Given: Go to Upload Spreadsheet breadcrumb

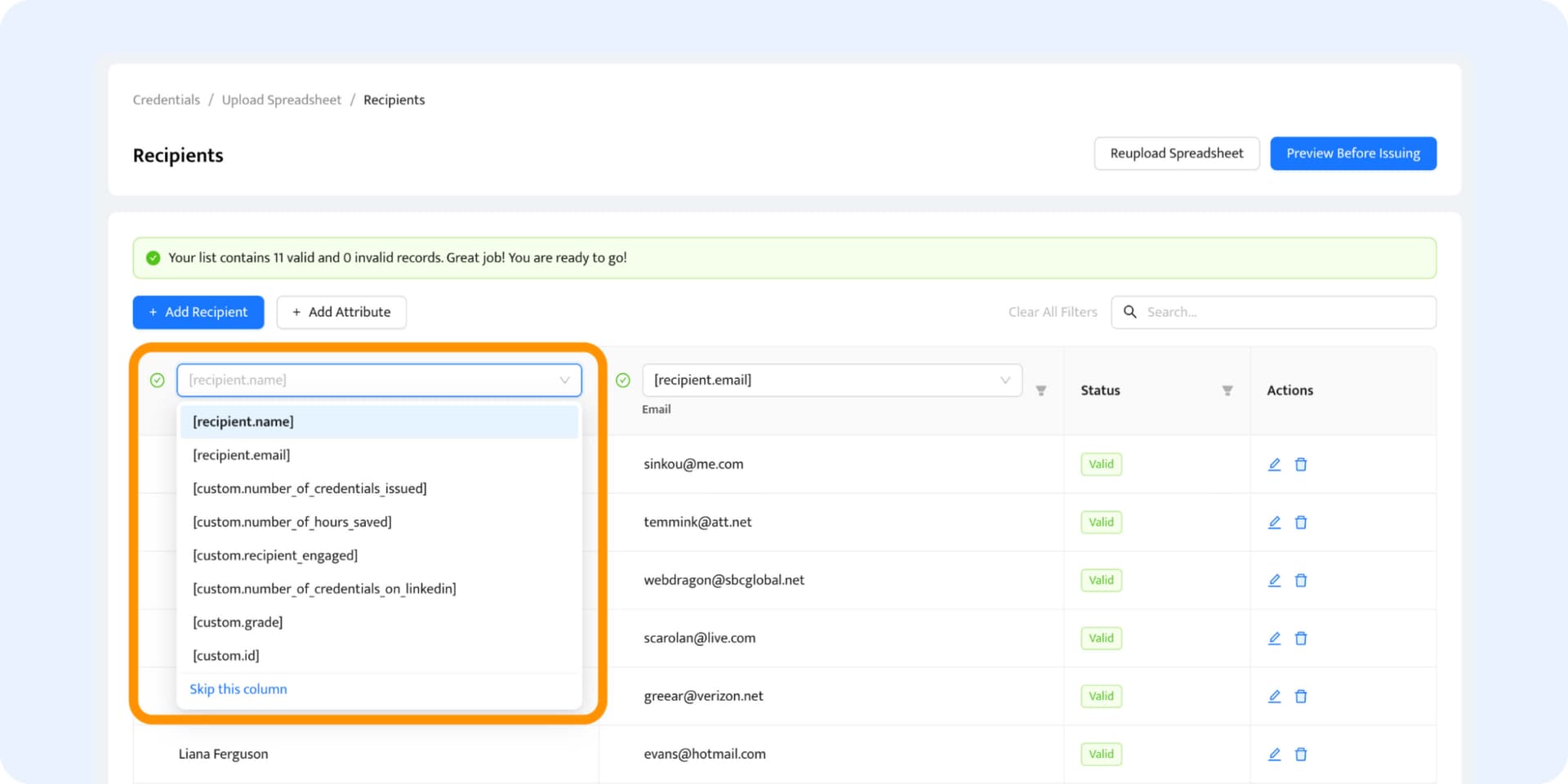Looking at the screenshot, I should (282, 100).
